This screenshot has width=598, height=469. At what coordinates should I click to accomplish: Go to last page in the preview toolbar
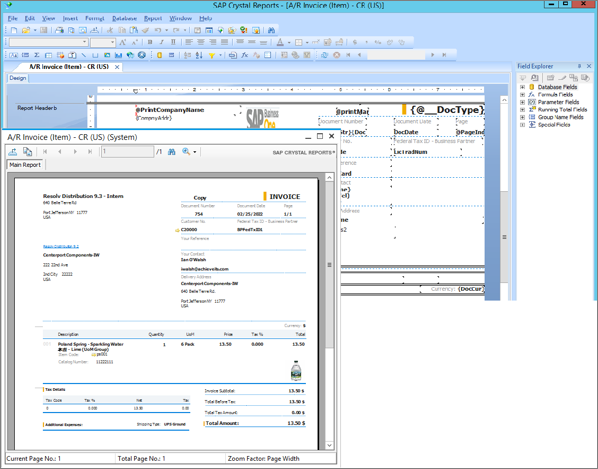click(90, 152)
